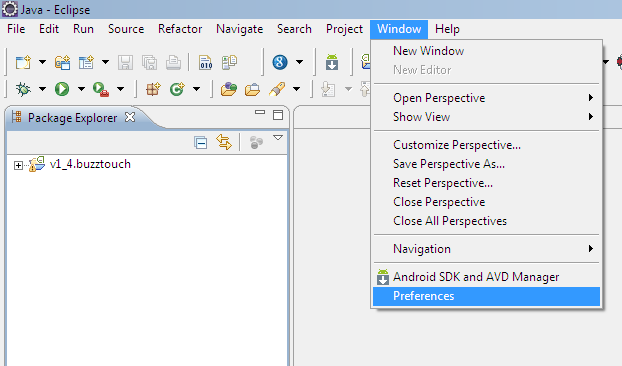Close the Package Explorer tab
622x366 pixels.
tap(130, 117)
